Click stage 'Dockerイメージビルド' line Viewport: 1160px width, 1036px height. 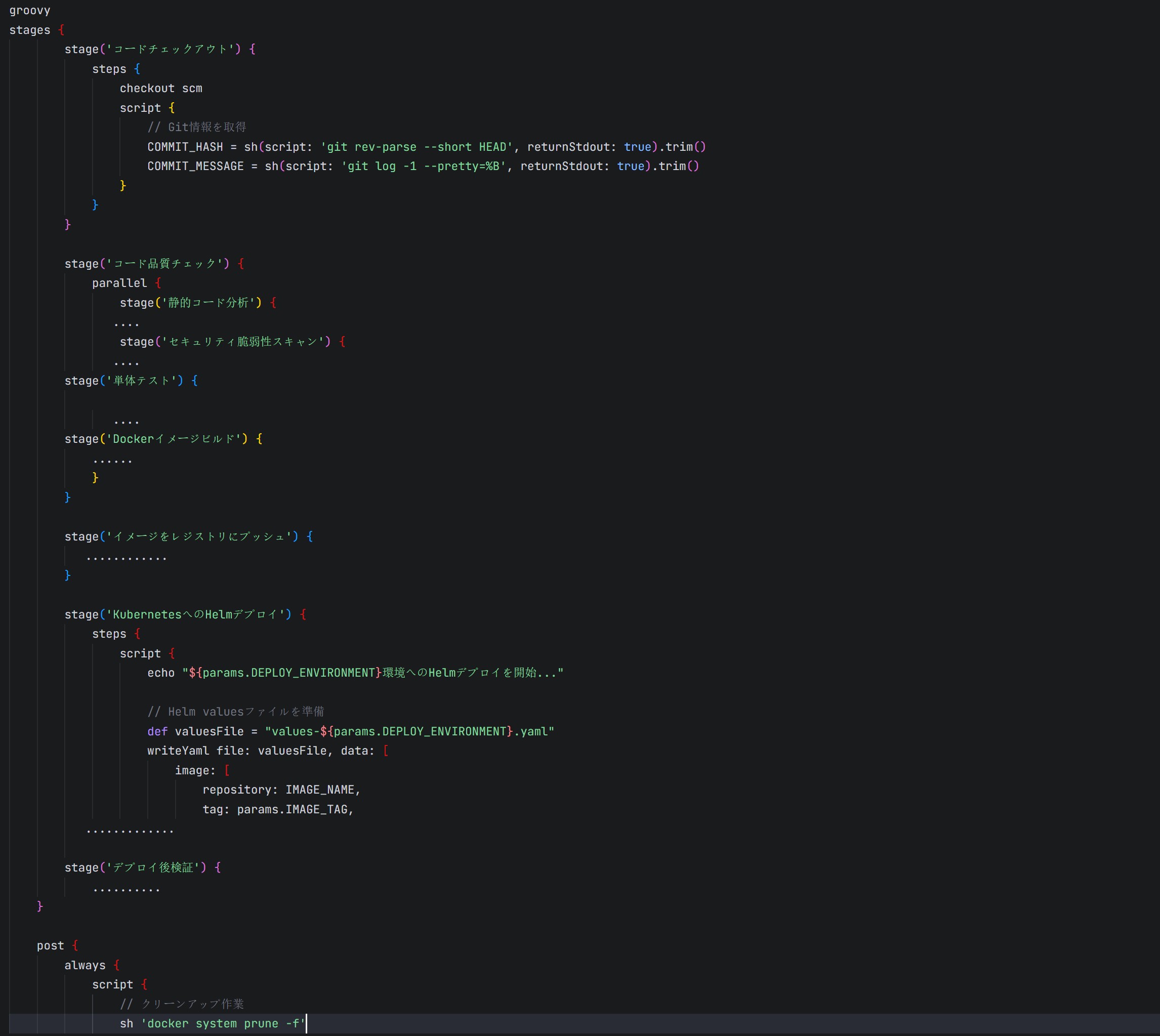tap(163, 439)
